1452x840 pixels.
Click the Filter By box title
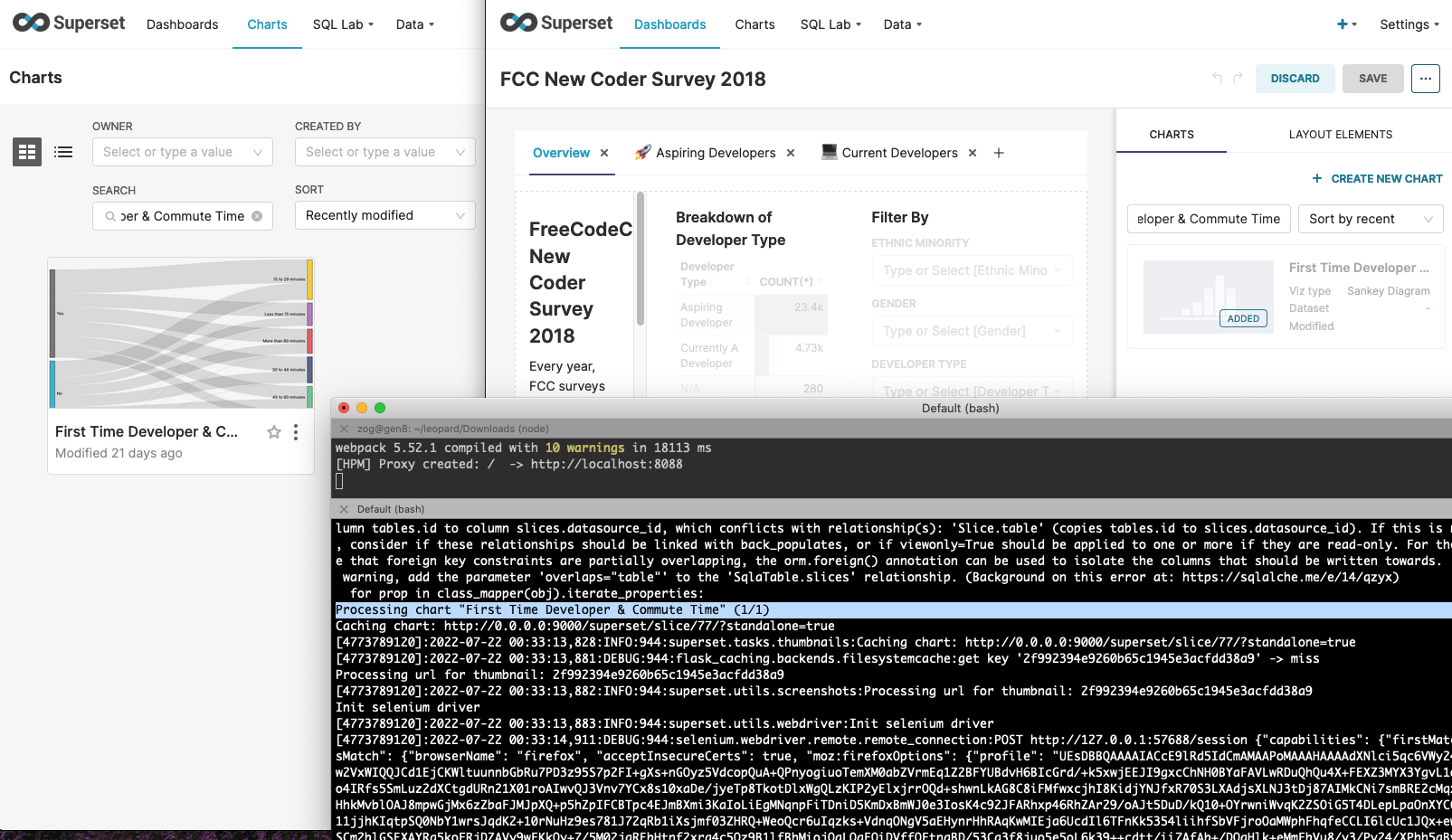tap(900, 218)
